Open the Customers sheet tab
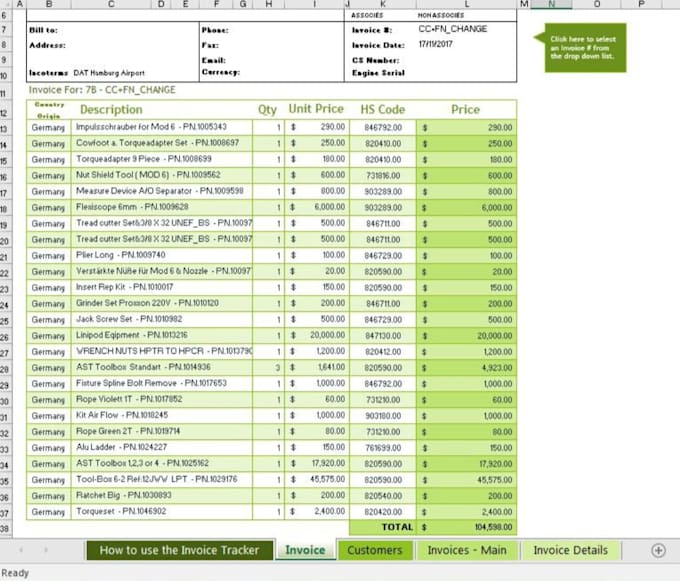Screen dimensions: 680x581 point(375,550)
